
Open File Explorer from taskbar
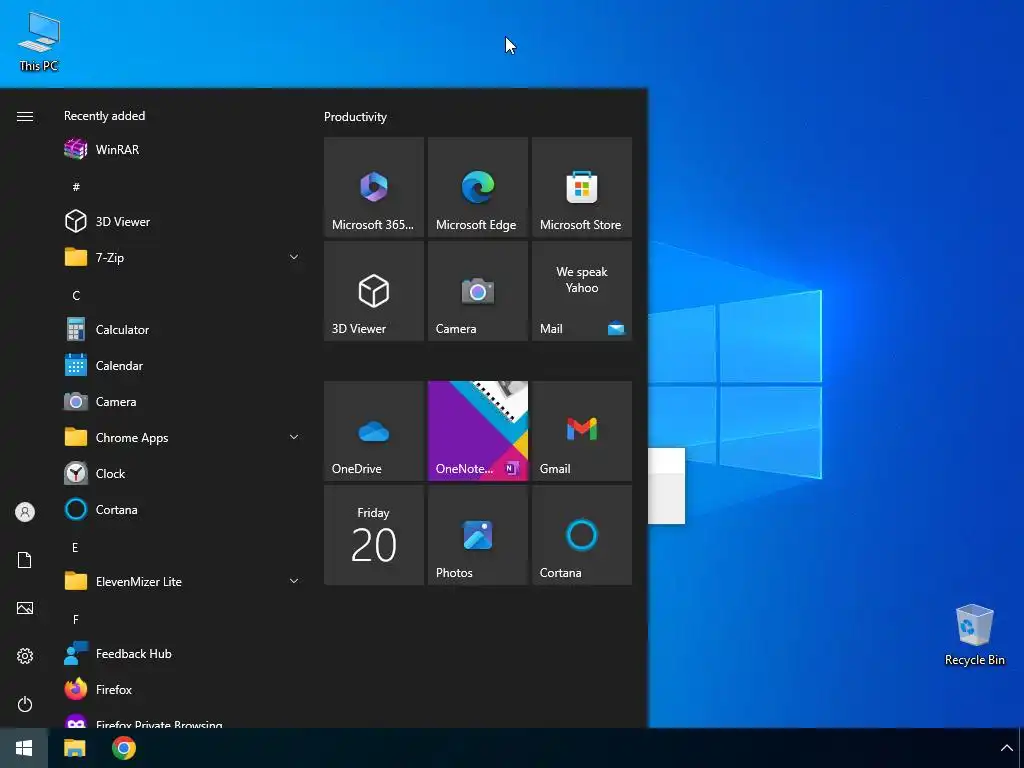(74, 748)
